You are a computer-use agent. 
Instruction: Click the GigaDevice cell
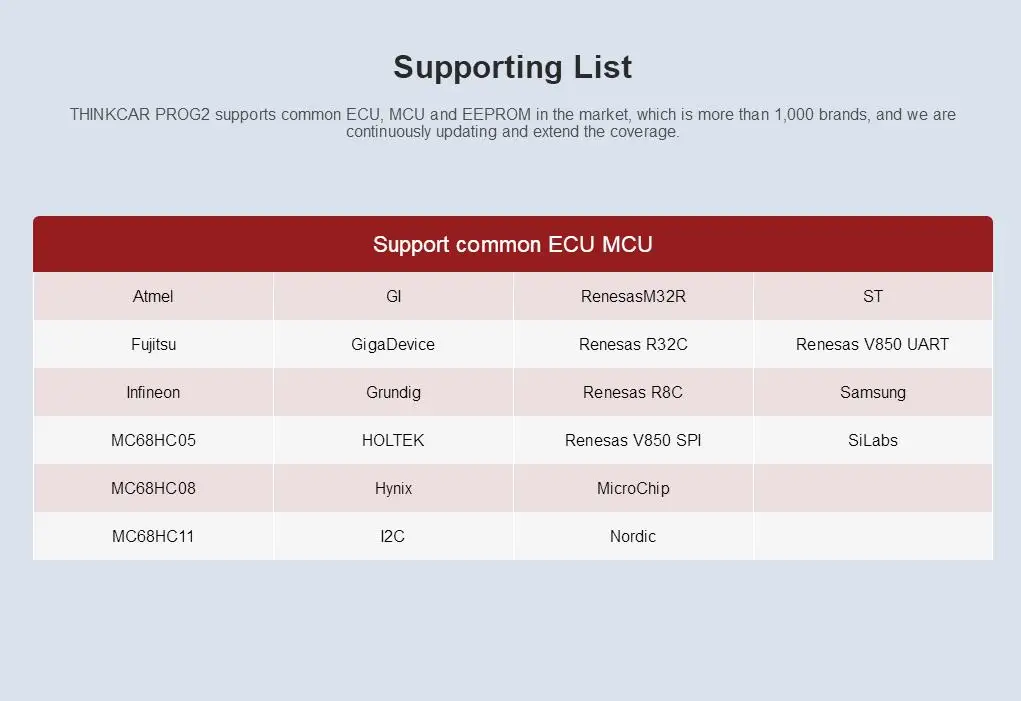393,344
